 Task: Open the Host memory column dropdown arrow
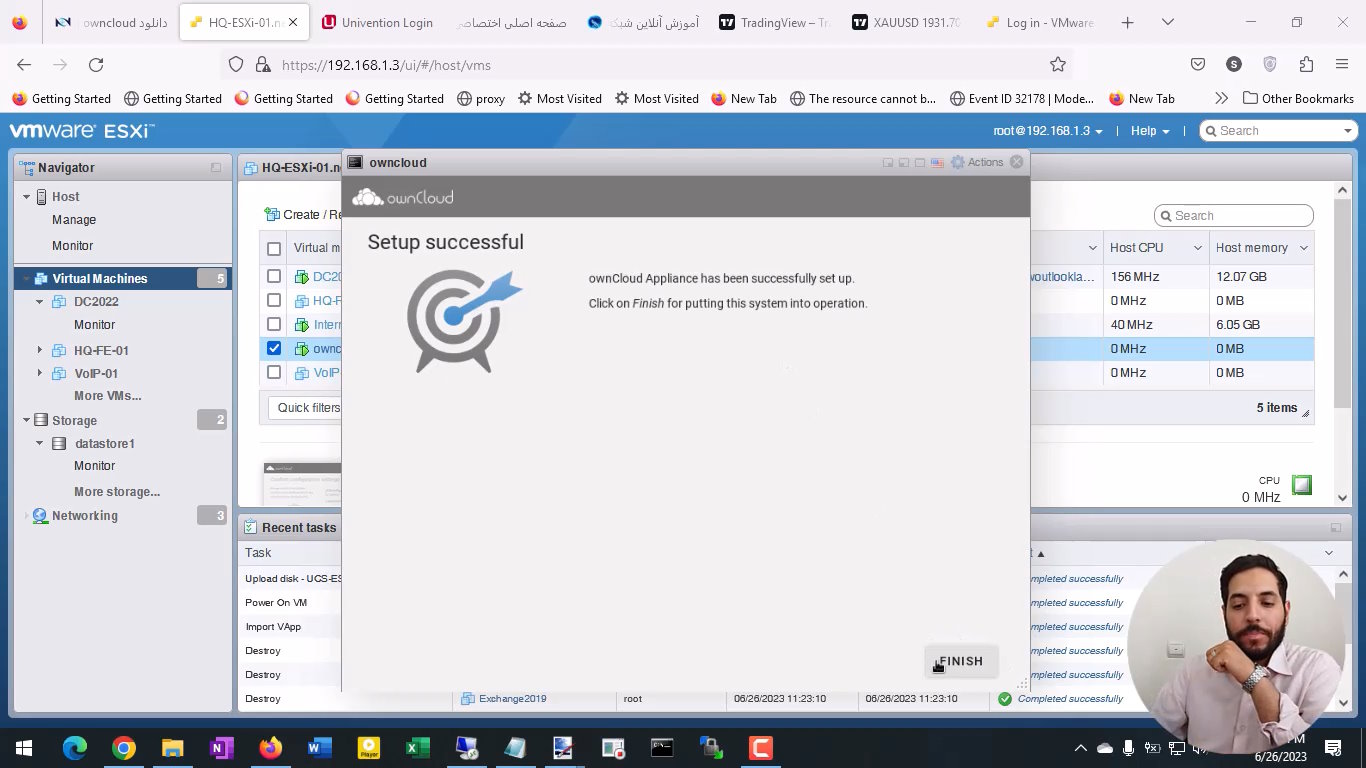[1303, 248]
